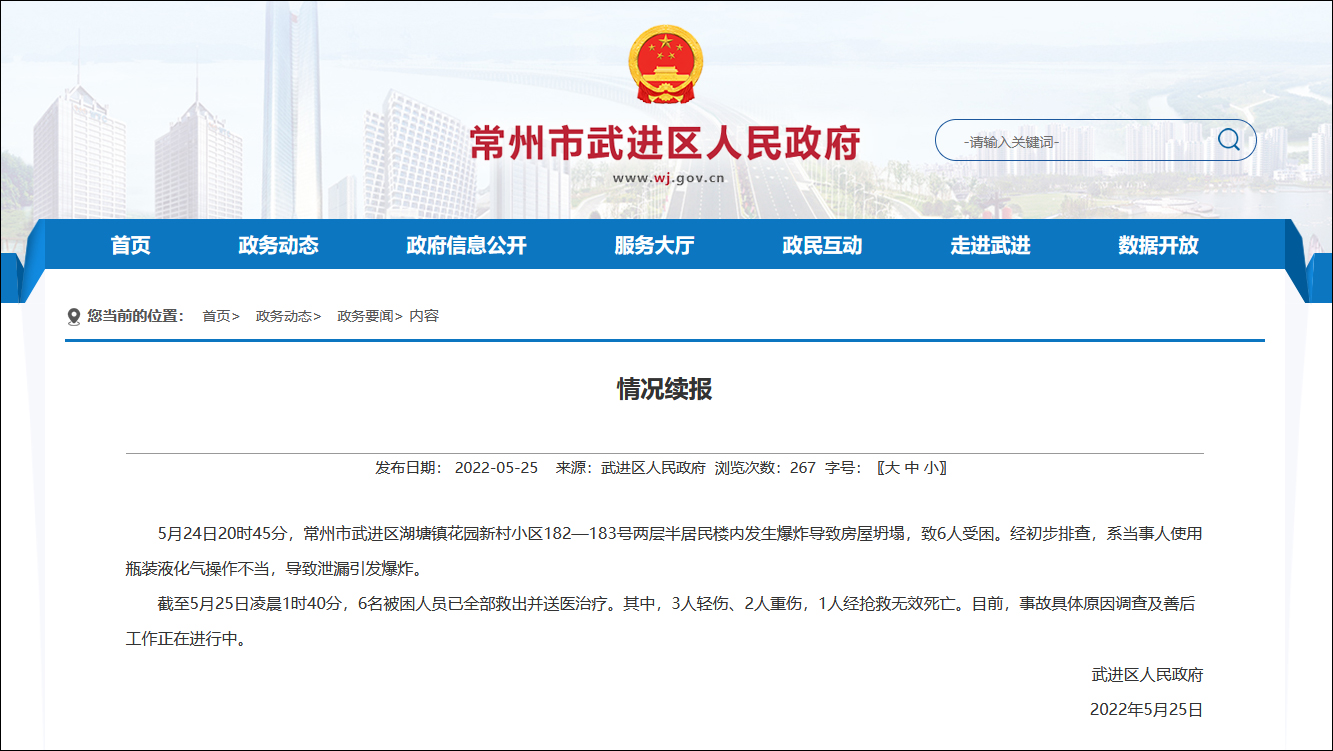The image size is (1333, 751).
Task: Open the 走进武进 navigation menu
Action: (x=990, y=245)
